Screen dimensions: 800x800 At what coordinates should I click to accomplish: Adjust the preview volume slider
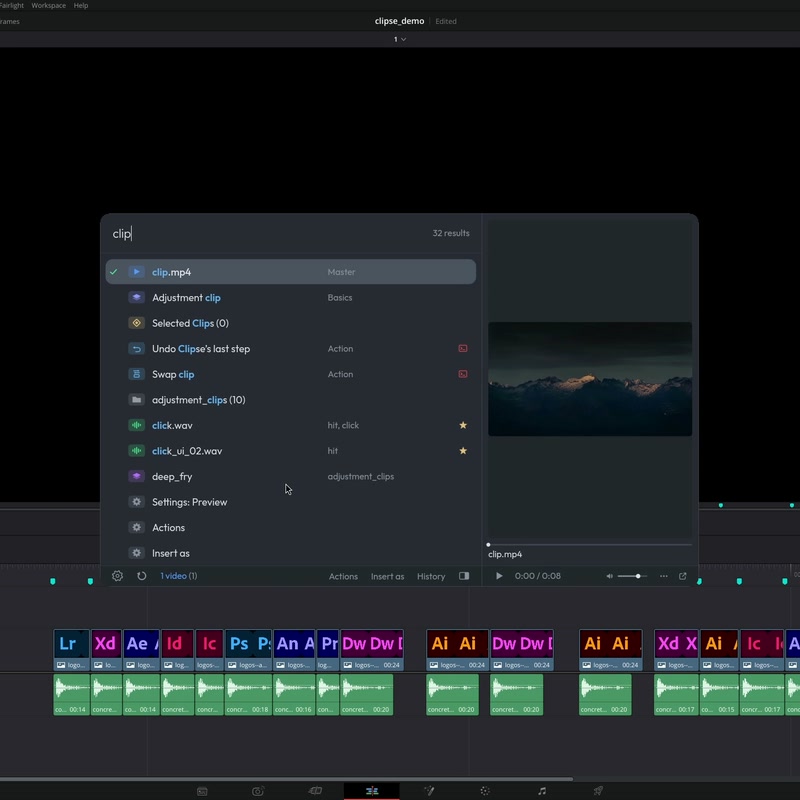click(x=632, y=576)
